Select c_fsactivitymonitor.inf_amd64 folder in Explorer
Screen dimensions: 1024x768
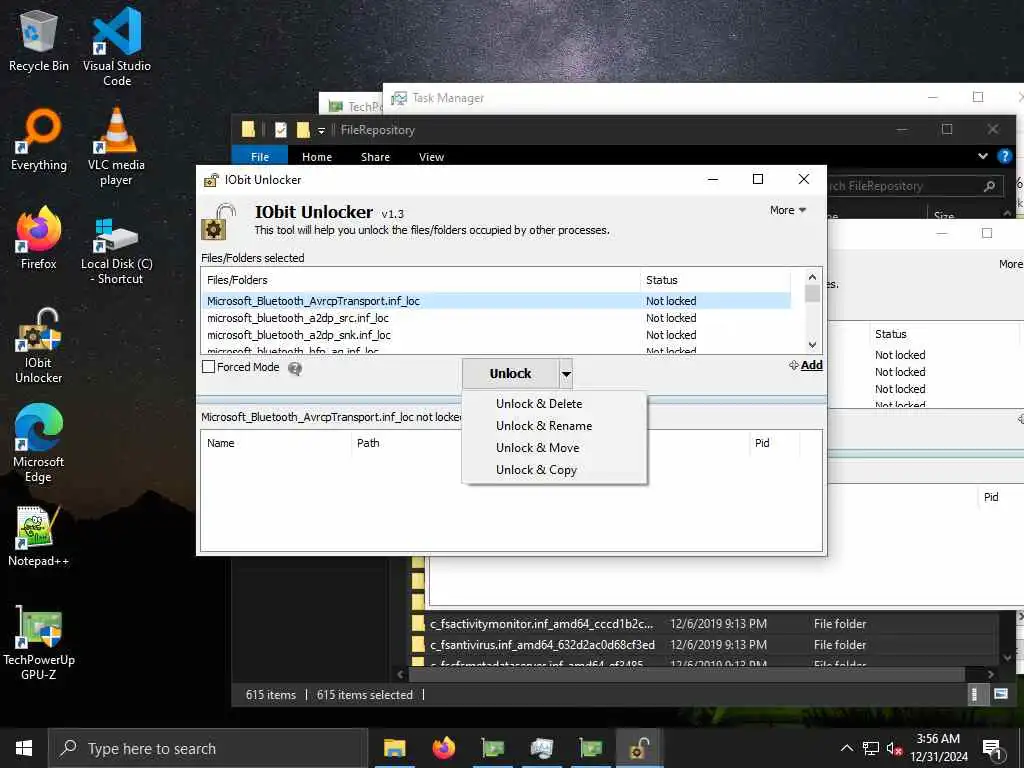[541, 624]
